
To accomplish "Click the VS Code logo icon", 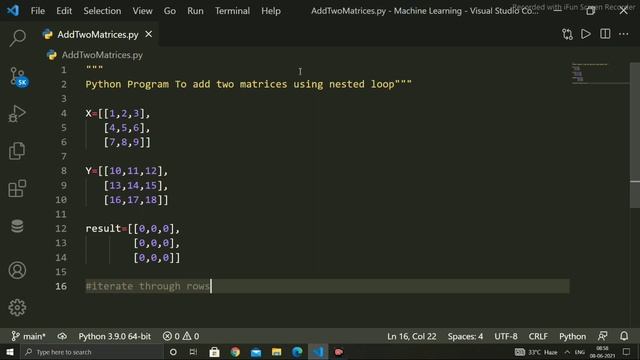I will point(13,10).
